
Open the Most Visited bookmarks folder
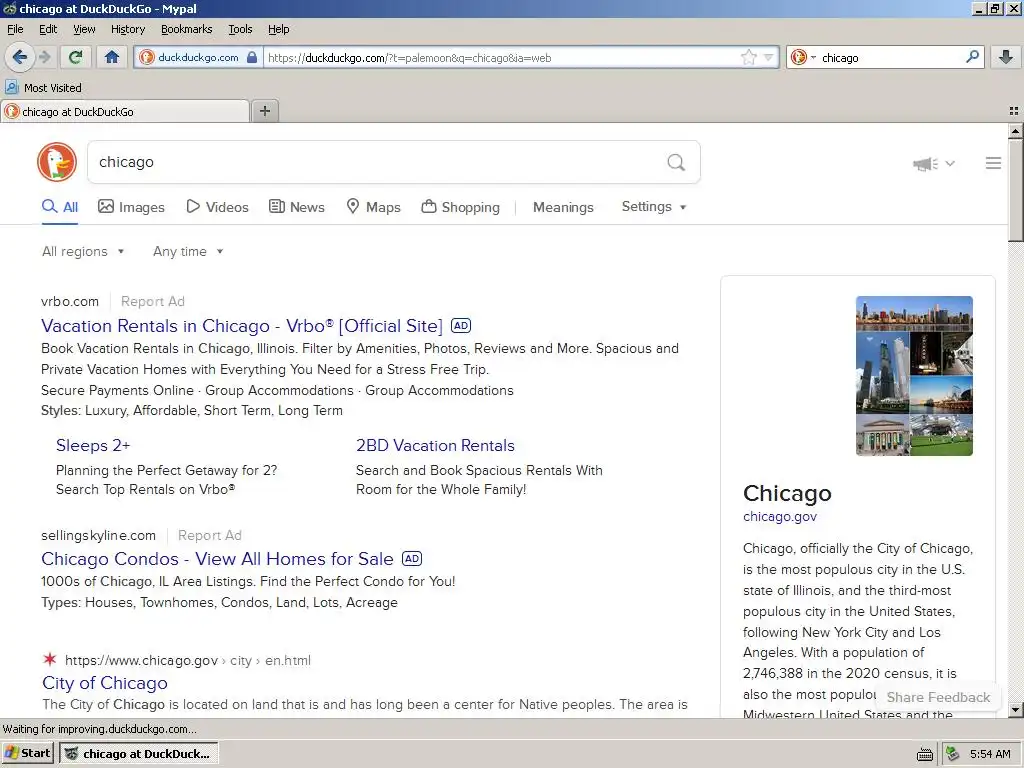(x=43, y=88)
